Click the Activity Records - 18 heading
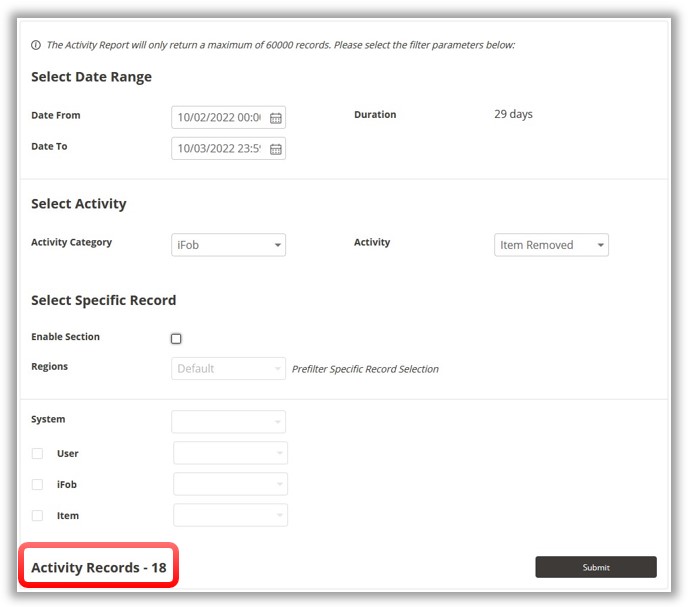This screenshot has width=689, height=607. point(98,568)
